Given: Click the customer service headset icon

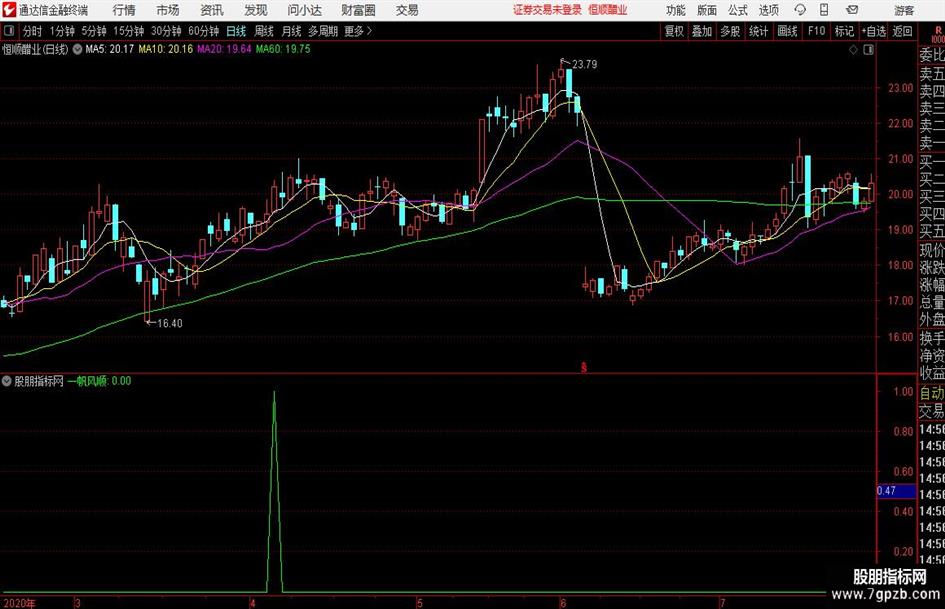Looking at the screenshot, I should [x=800, y=10].
